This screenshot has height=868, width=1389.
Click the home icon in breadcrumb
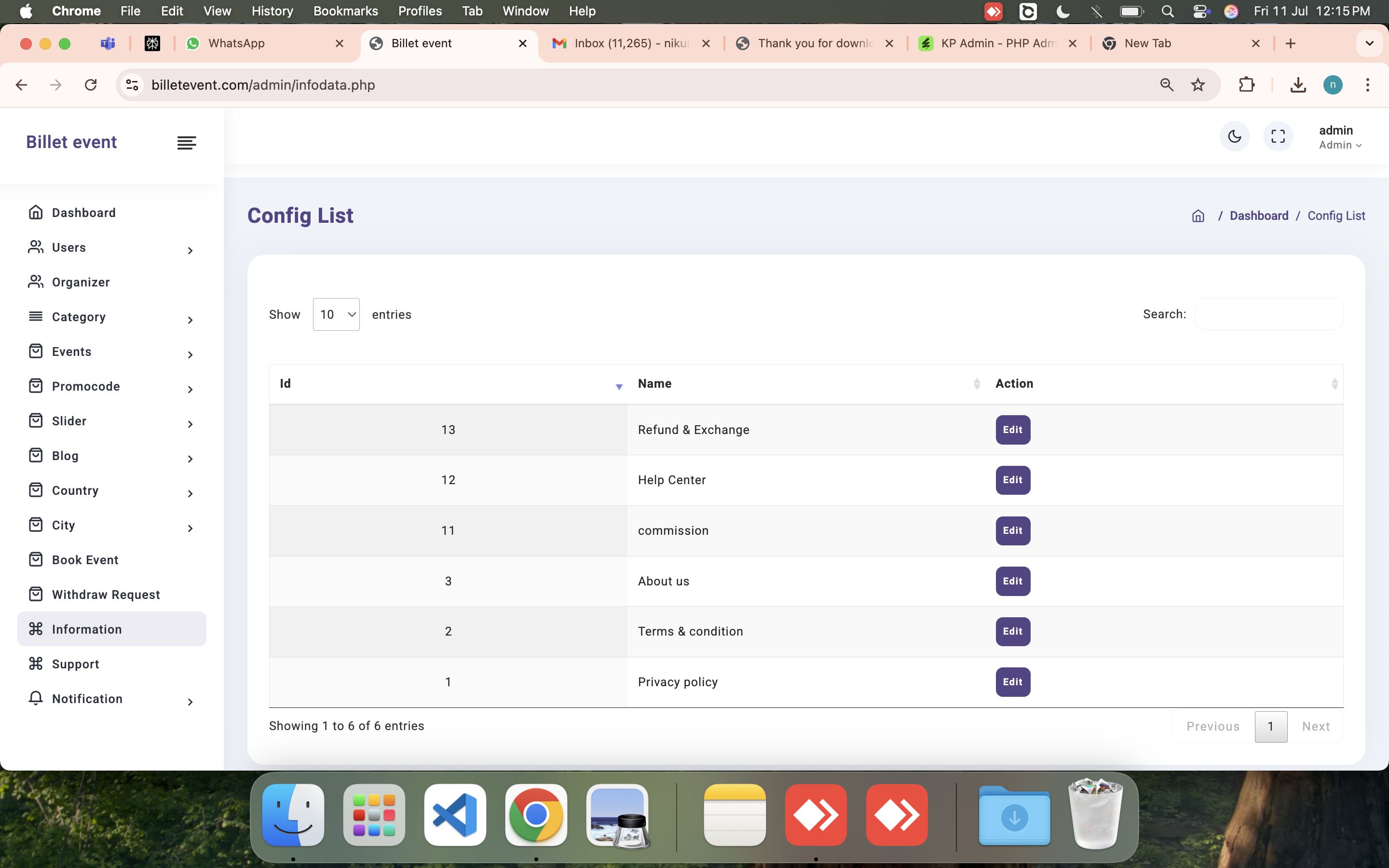click(1198, 216)
